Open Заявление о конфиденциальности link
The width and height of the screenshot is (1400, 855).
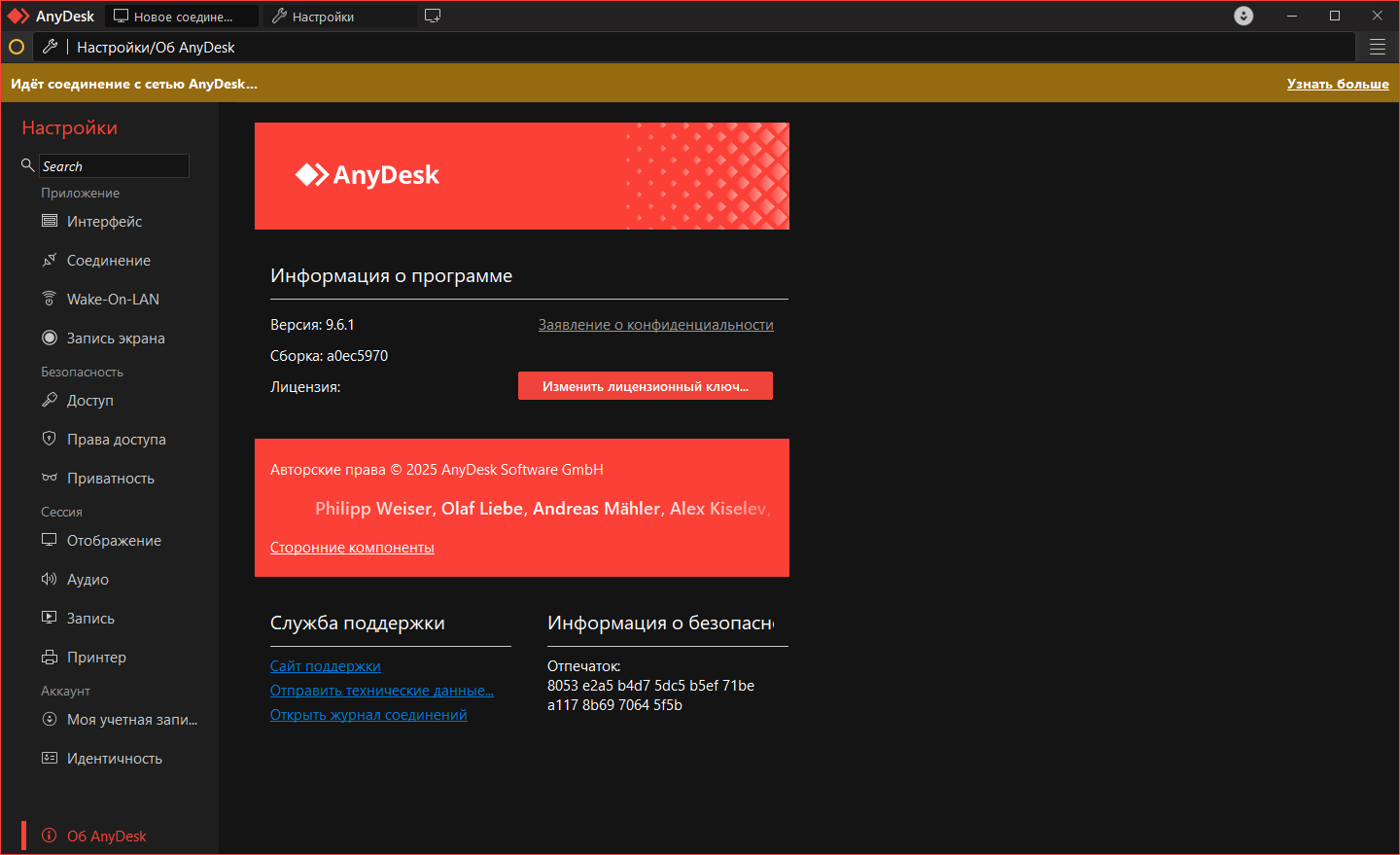(x=656, y=325)
